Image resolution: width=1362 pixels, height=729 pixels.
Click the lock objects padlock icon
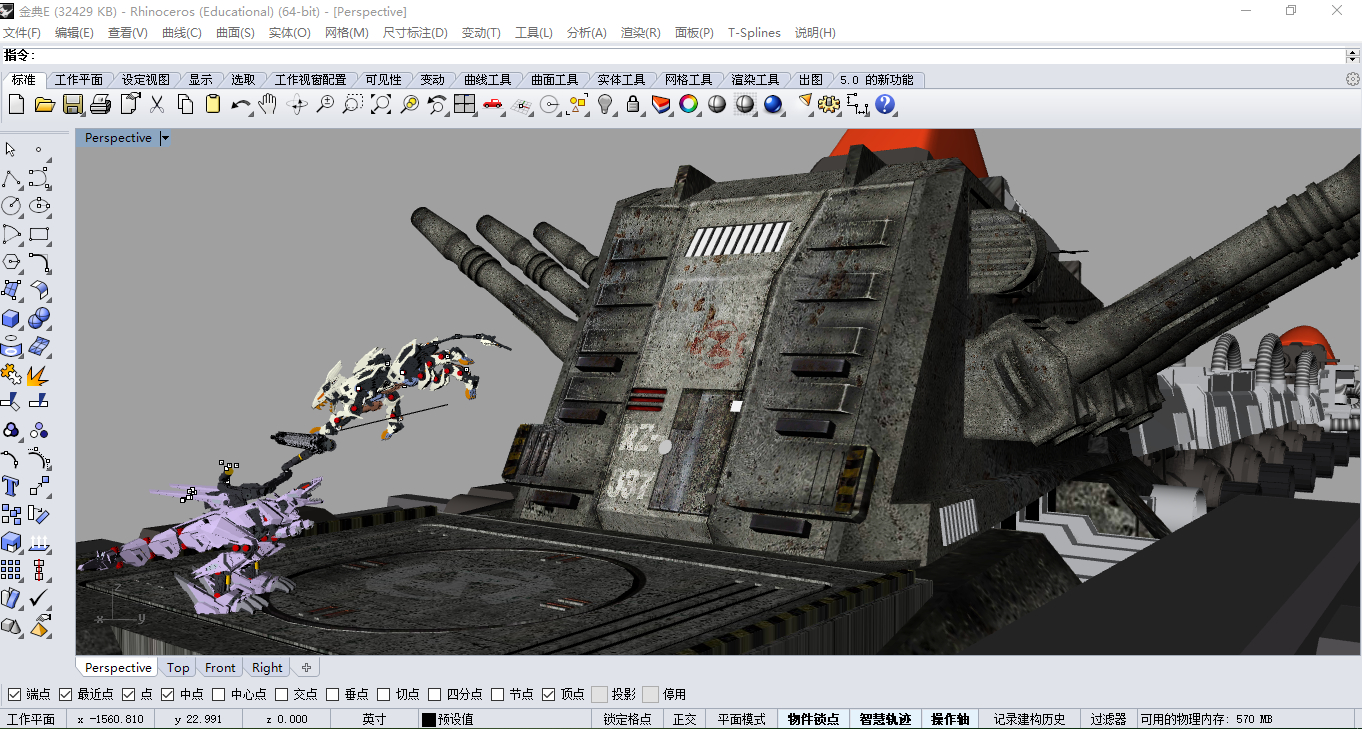click(x=633, y=104)
